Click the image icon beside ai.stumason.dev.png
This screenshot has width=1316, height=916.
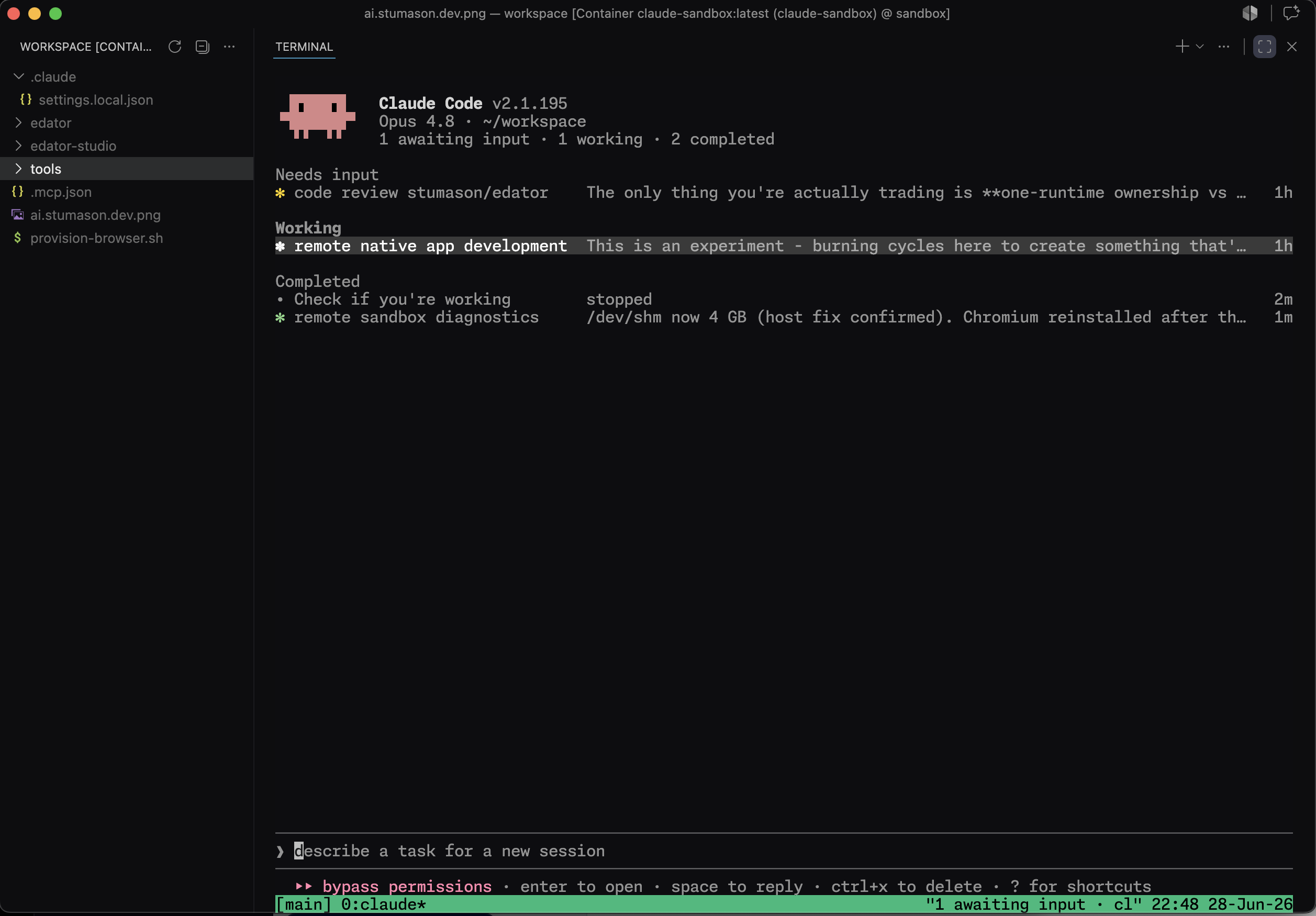pos(18,215)
